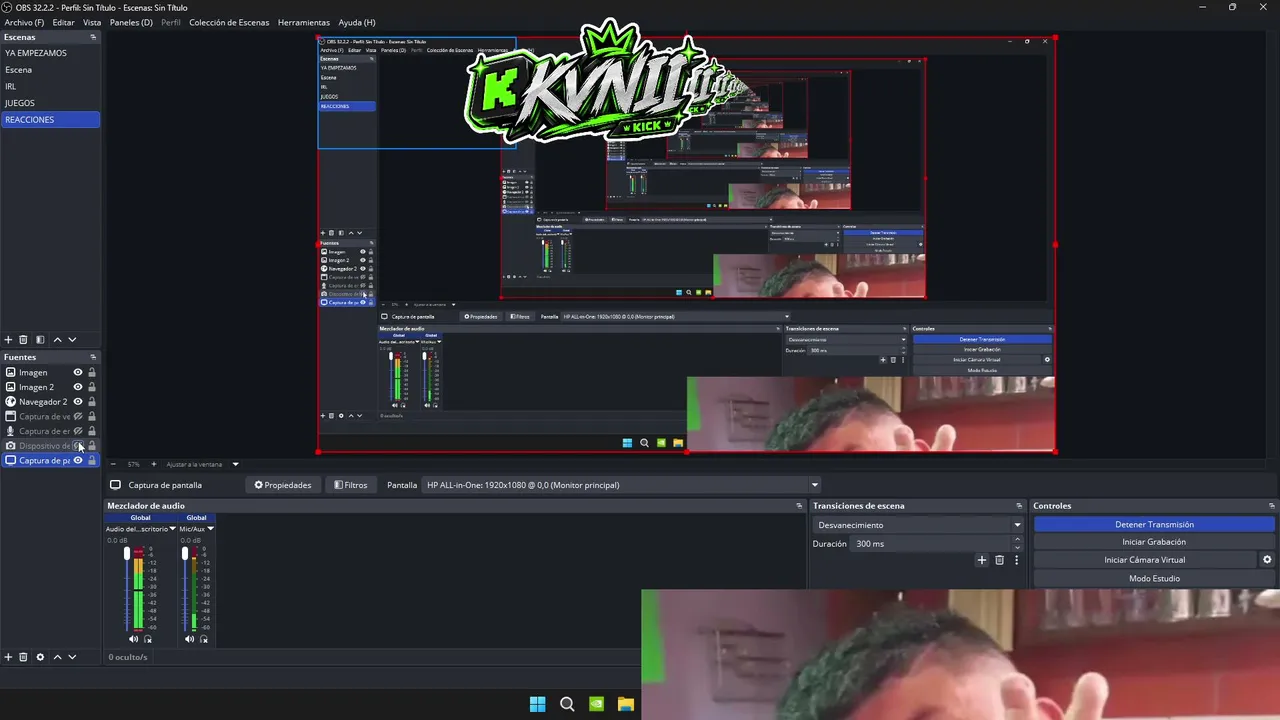Undock the Controles panel
This screenshot has height=720, width=1280.
pyautogui.click(x=1272, y=506)
